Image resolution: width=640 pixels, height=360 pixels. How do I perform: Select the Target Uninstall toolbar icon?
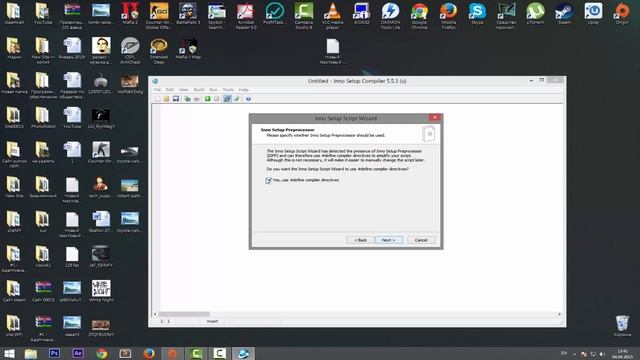pos(237,99)
